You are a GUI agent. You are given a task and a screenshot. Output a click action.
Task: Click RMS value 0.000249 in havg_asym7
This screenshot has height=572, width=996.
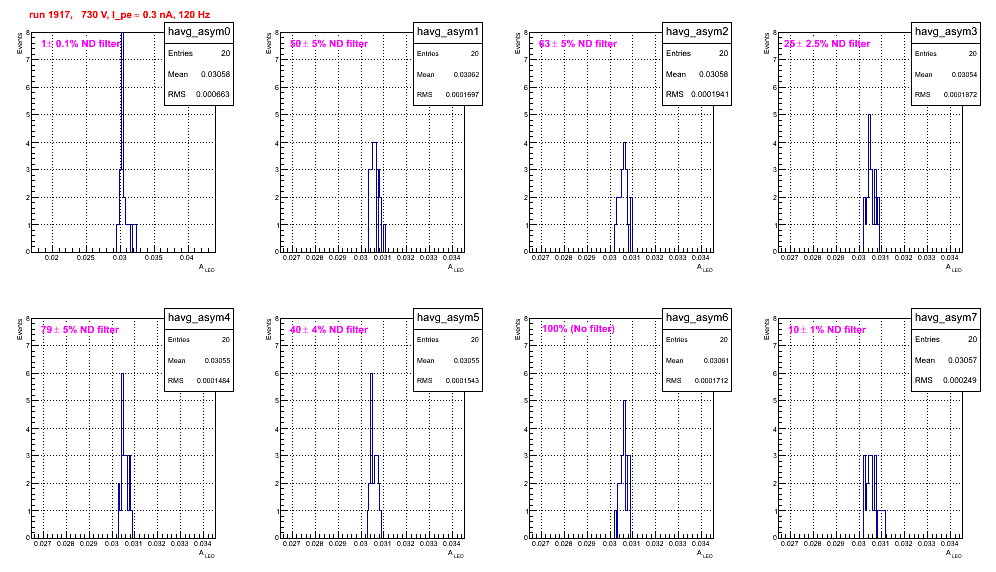960,380
